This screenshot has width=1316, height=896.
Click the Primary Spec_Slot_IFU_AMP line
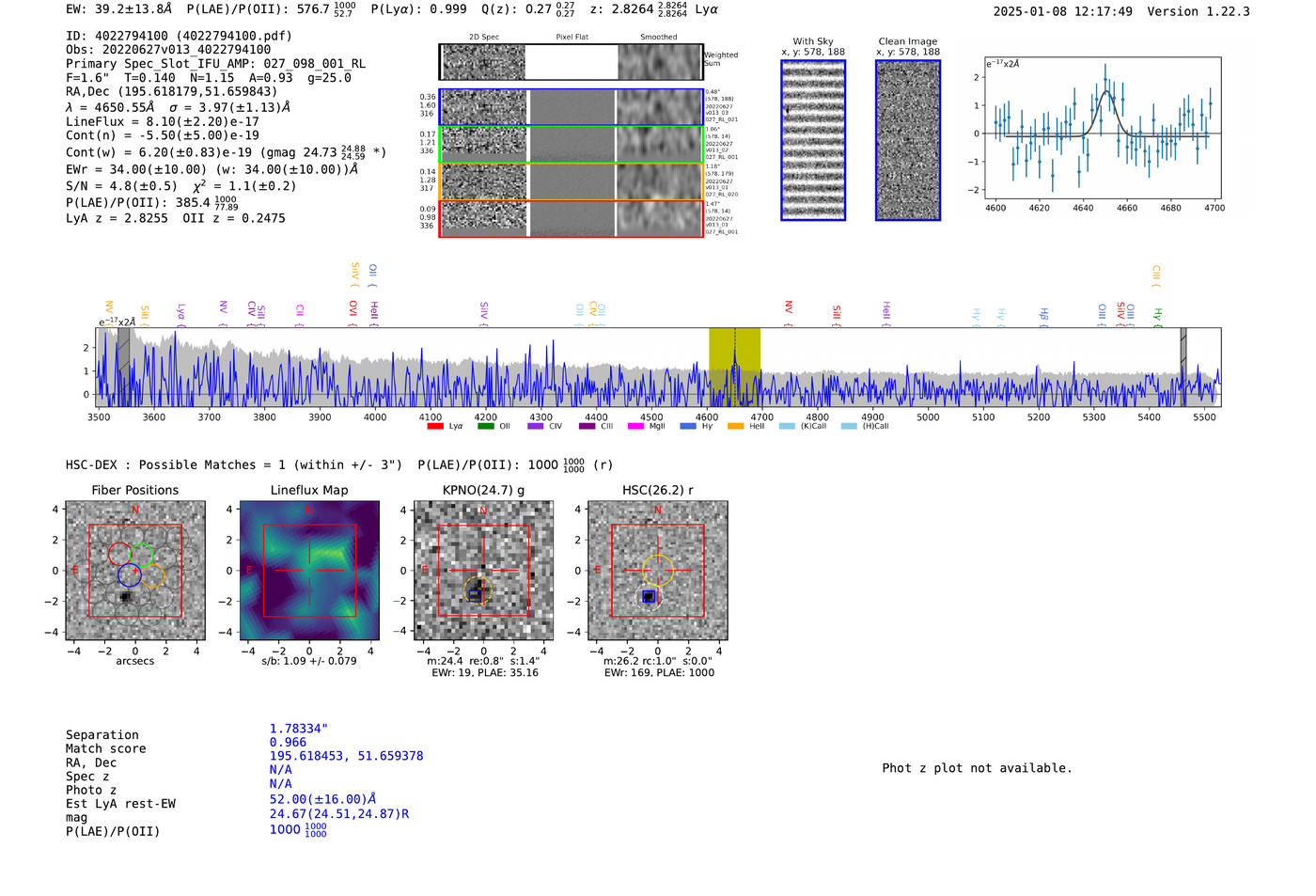coord(216,64)
